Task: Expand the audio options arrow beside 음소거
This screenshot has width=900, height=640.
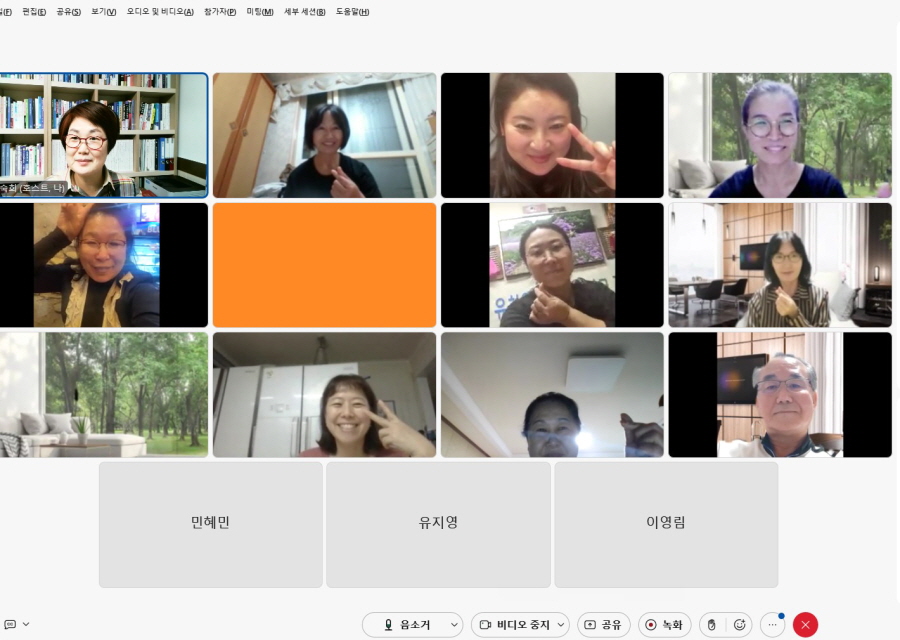Action: pos(454,625)
